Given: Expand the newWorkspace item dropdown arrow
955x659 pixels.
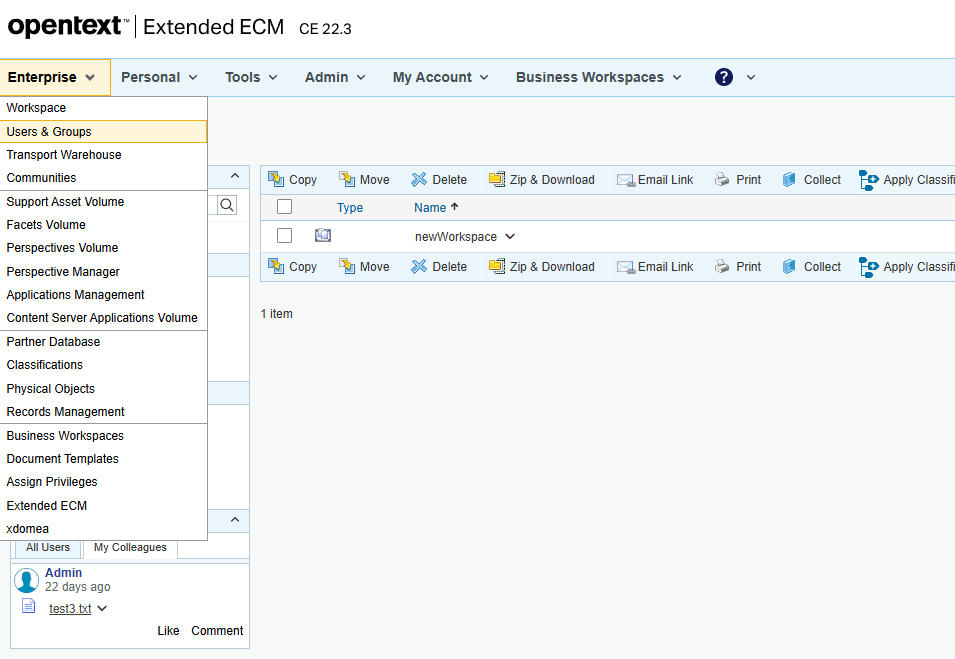Looking at the screenshot, I should [510, 237].
